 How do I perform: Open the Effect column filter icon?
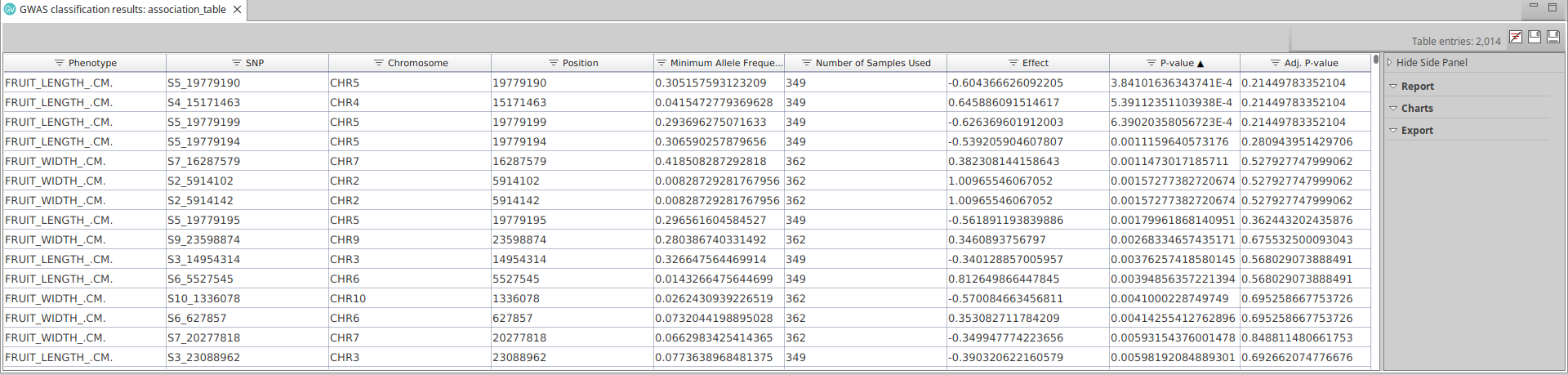tap(1013, 63)
